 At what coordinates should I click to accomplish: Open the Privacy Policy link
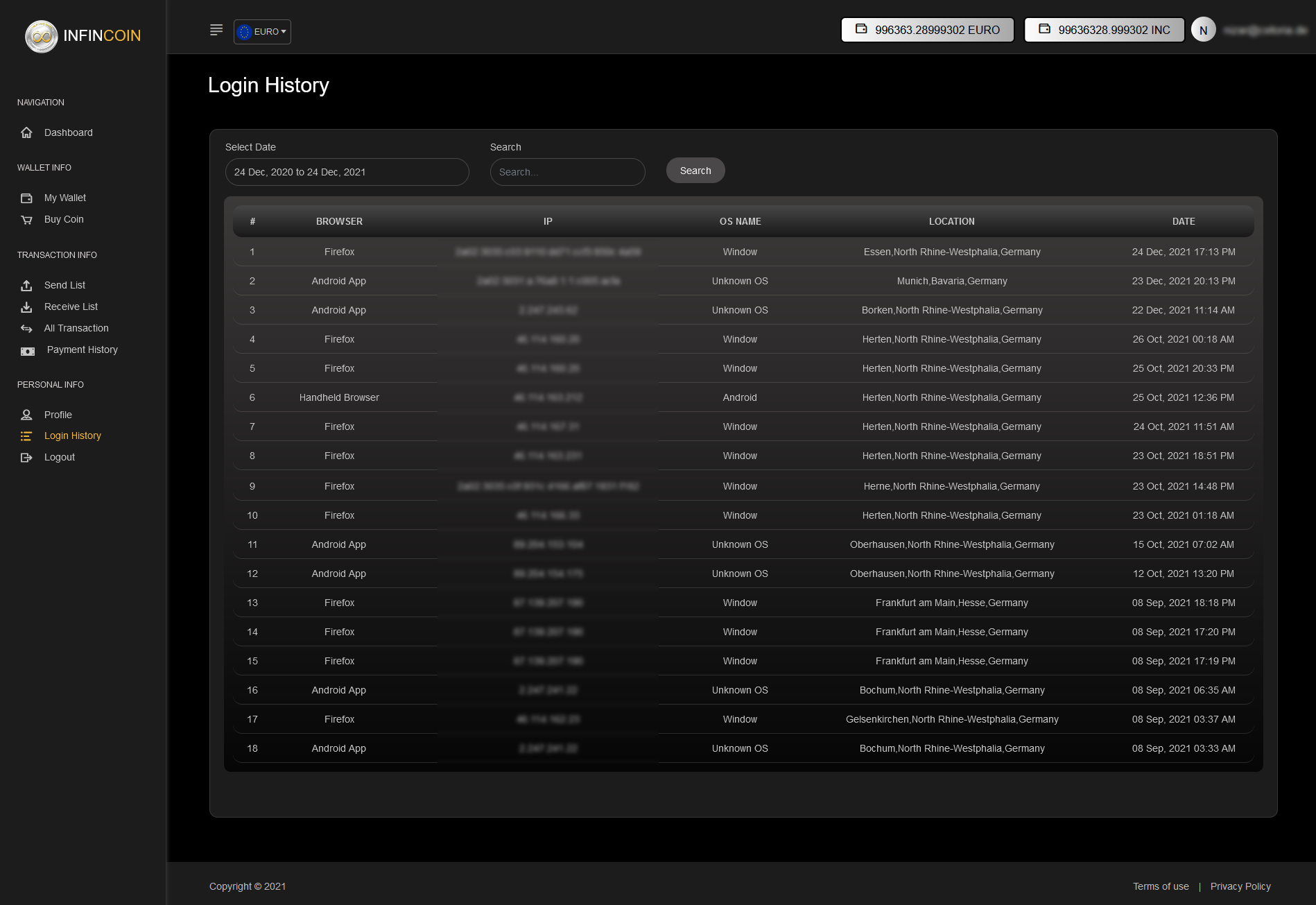1240,886
